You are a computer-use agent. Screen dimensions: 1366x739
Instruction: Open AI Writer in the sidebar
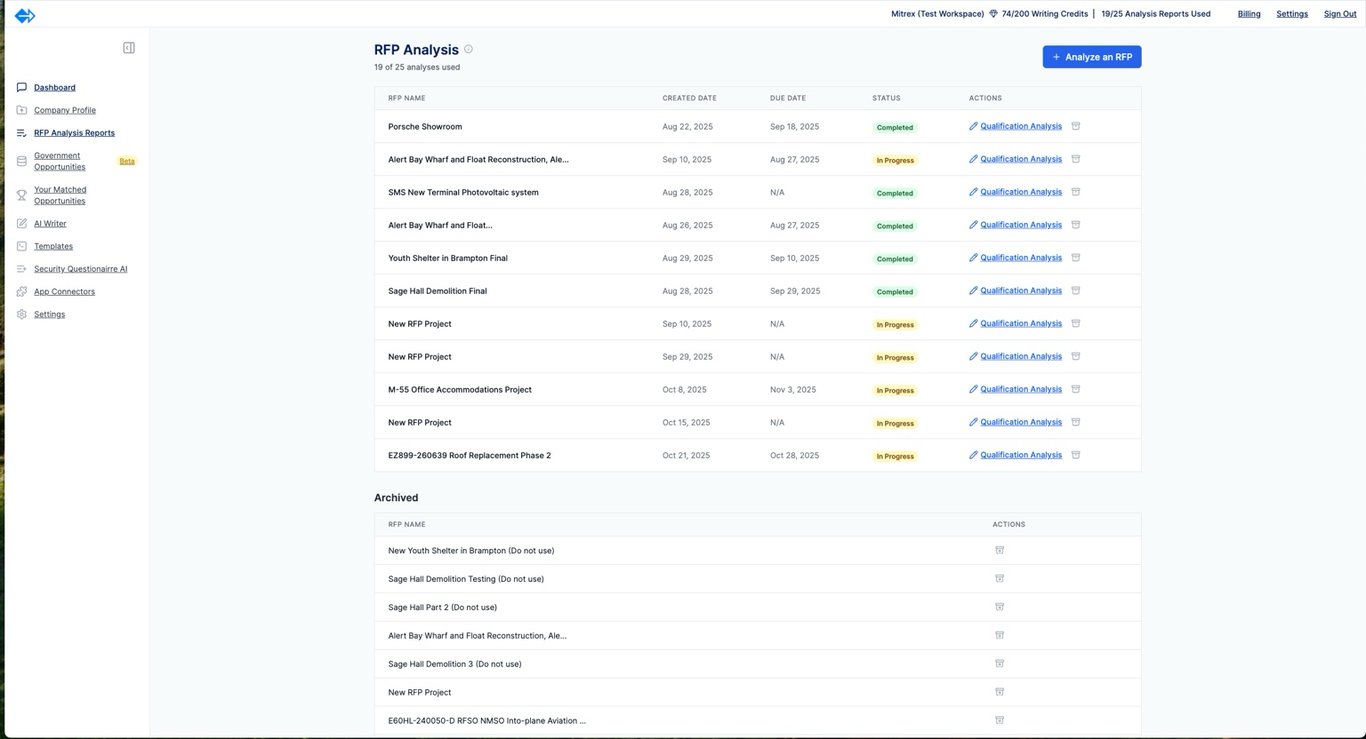[x=50, y=224]
